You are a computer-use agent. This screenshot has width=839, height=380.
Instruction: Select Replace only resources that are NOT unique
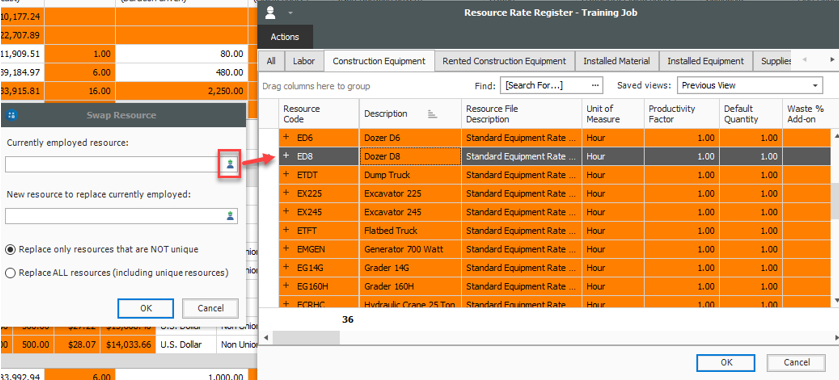(10, 249)
